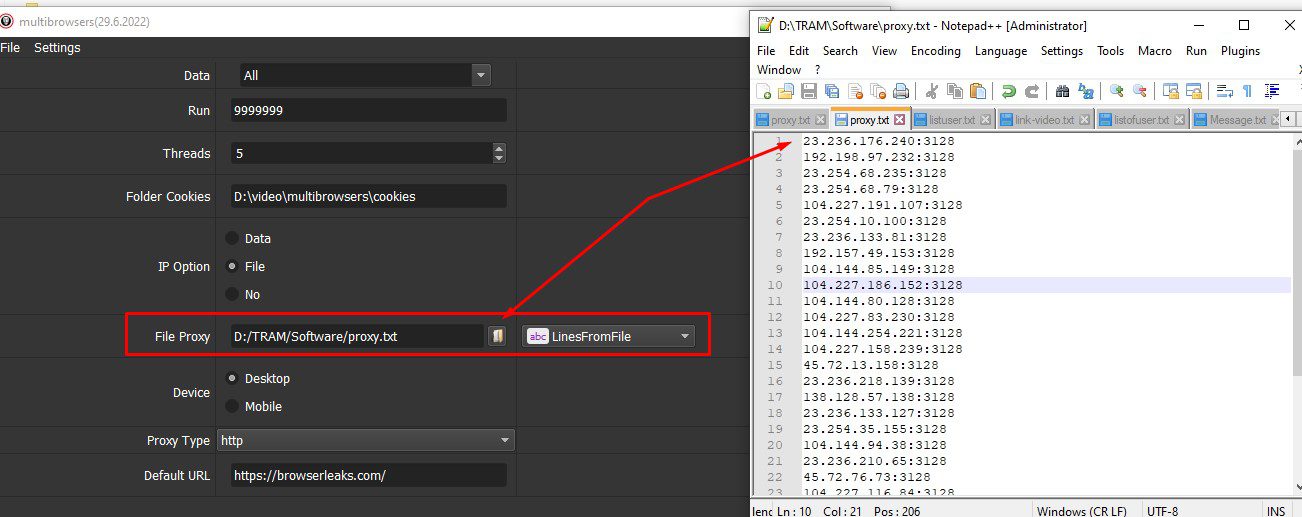
Task: Click highlighted line 104.227.186.152:3128
Action: coord(882,285)
